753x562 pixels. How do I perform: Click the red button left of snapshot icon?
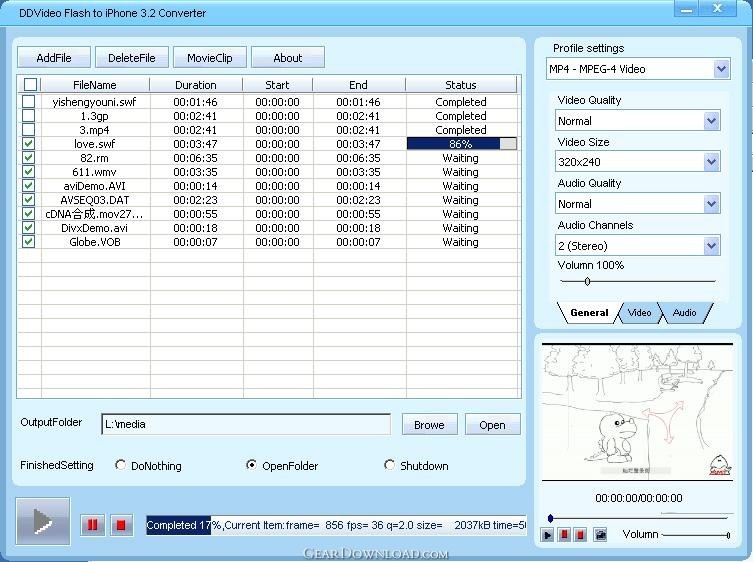pyautogui.click(x=582, y=535)
